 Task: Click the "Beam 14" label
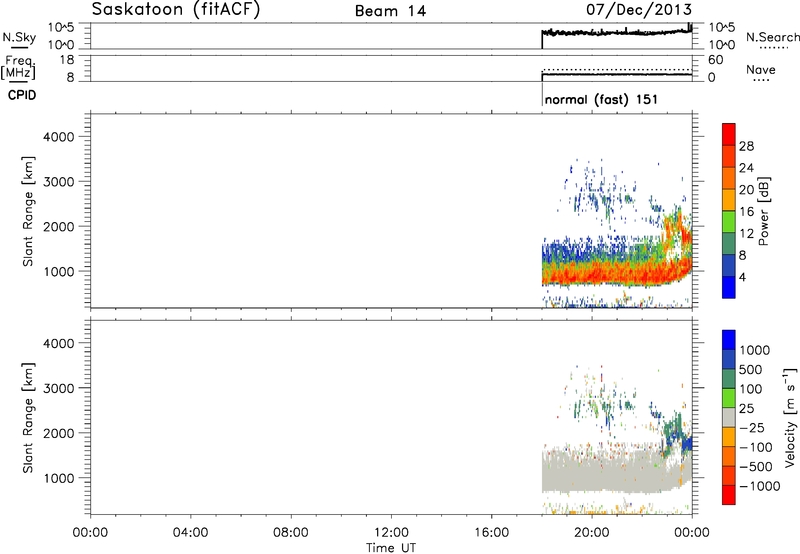click(x=390, y=11)
